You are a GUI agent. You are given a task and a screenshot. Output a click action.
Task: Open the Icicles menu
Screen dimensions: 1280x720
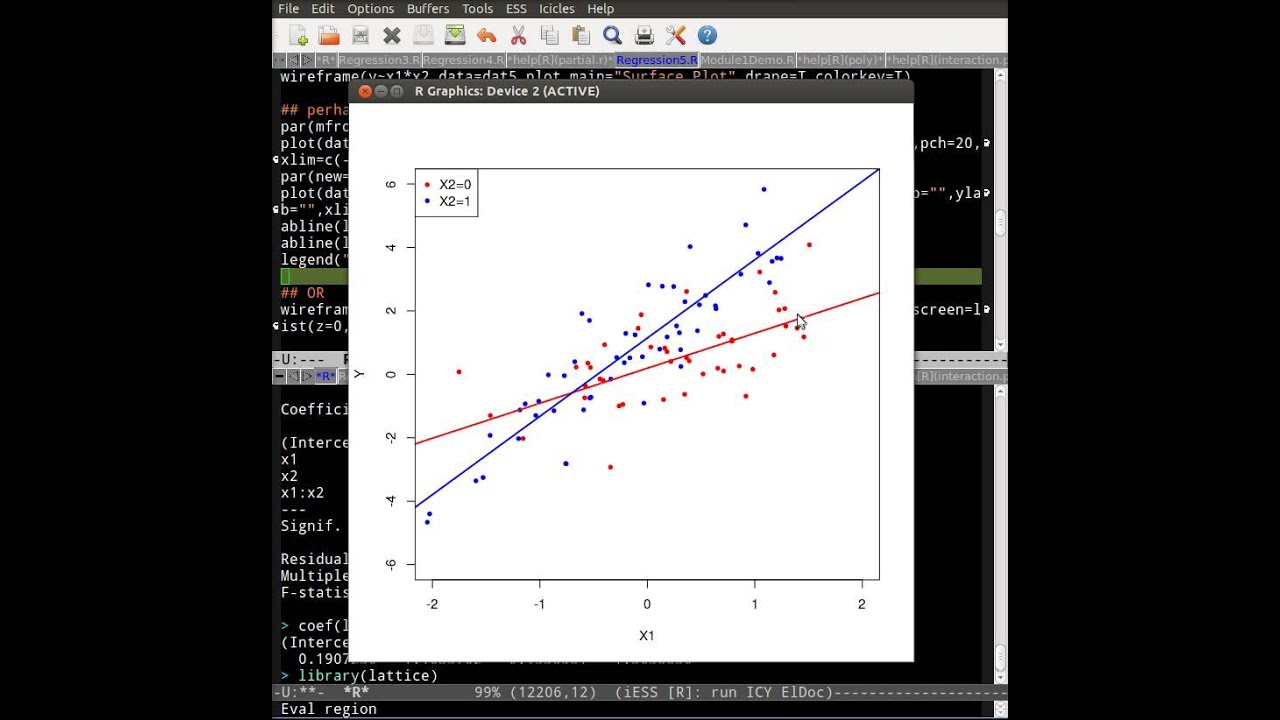point(557,9)
